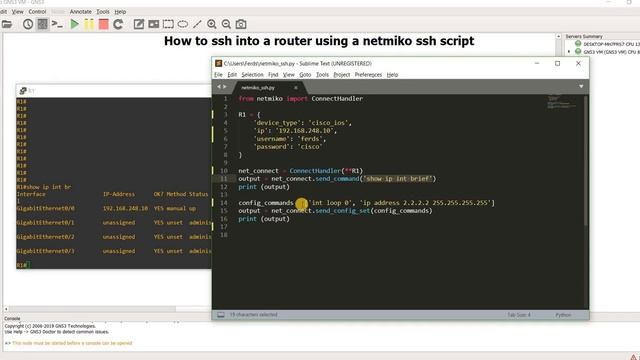Open Sublime Text Tools menu
The width and height of the screenshot is (640, 360).
[322, 75]
